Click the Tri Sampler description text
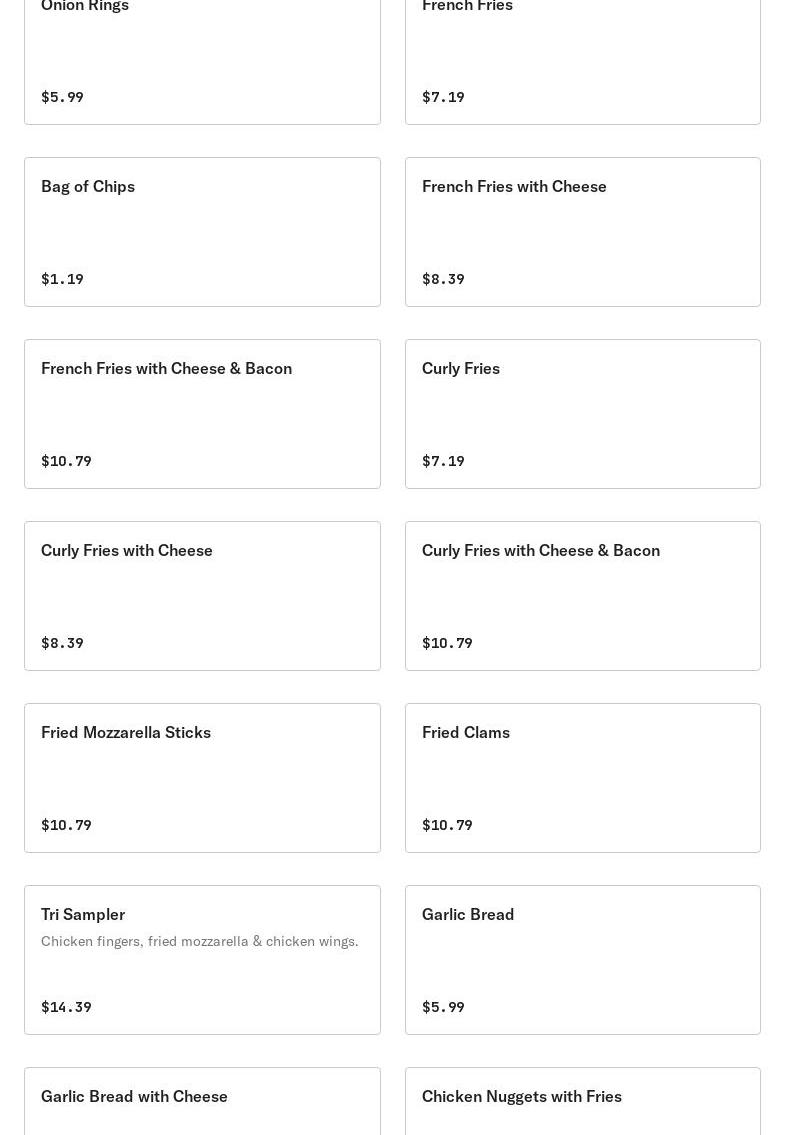The width and height of the screenshot is (785, 1135). (199, 941)
